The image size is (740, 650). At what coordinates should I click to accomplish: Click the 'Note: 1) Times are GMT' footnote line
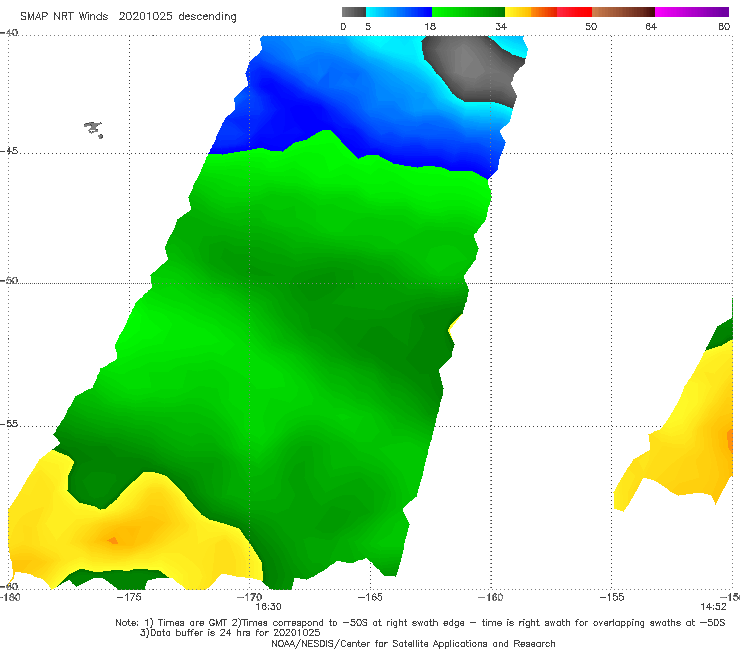point(420,623)
